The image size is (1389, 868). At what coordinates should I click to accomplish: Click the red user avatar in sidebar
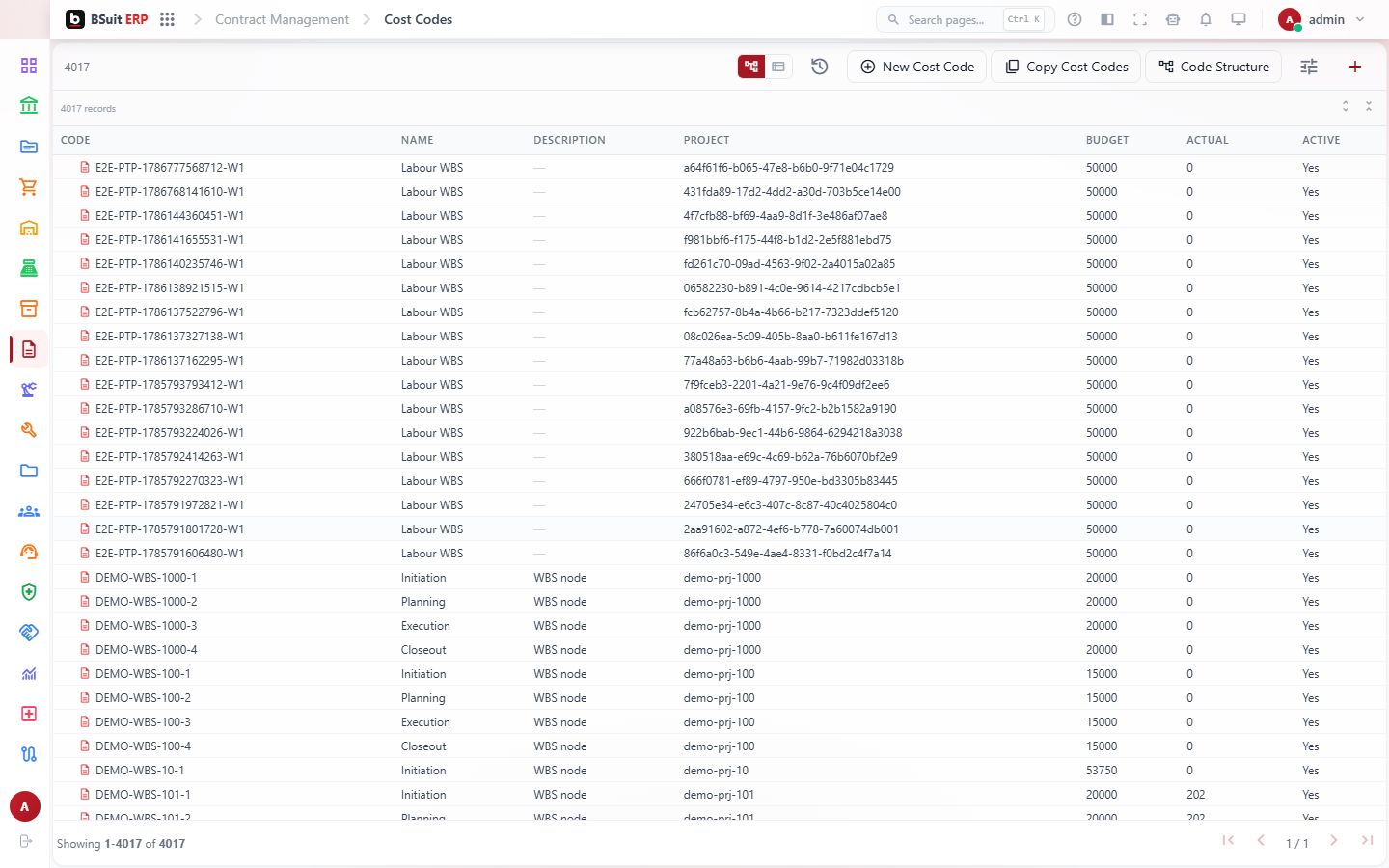pyautogui.click(x=25, y=806)
